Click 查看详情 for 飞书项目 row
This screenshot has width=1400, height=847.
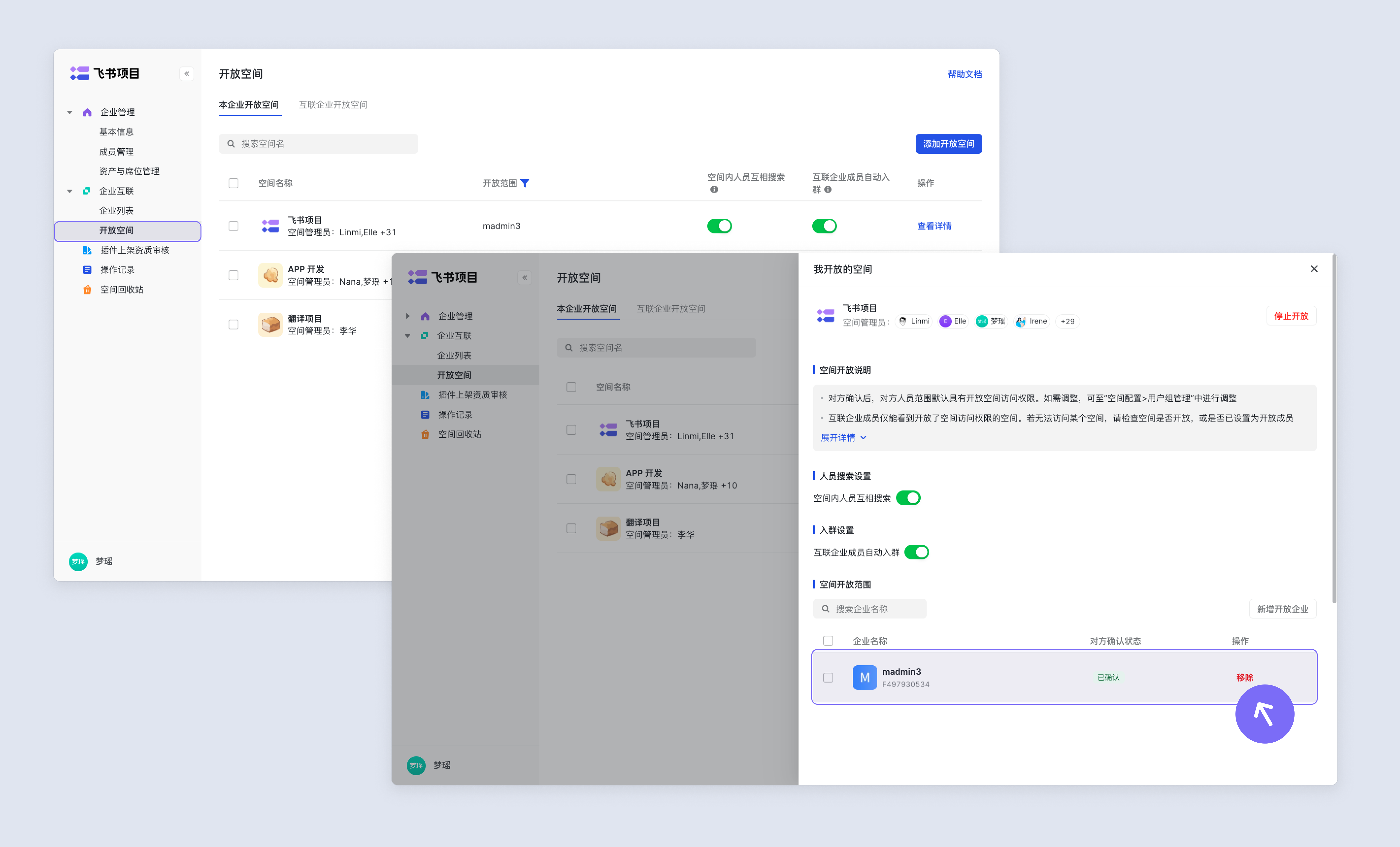(x=934, y=226)
